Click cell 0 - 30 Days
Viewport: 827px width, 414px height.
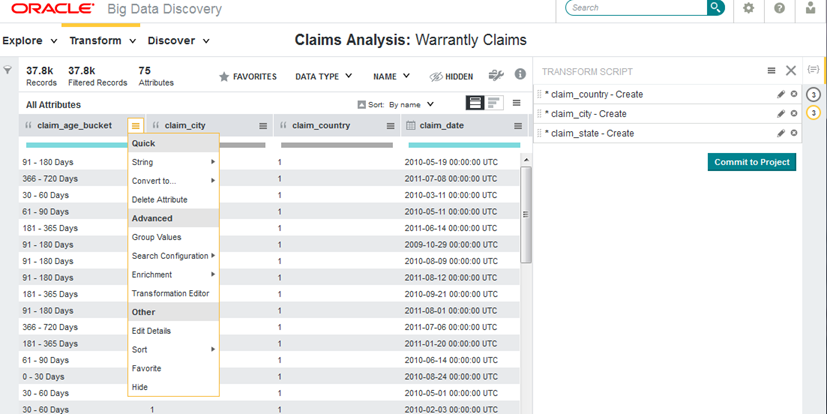tap(43, 377)
